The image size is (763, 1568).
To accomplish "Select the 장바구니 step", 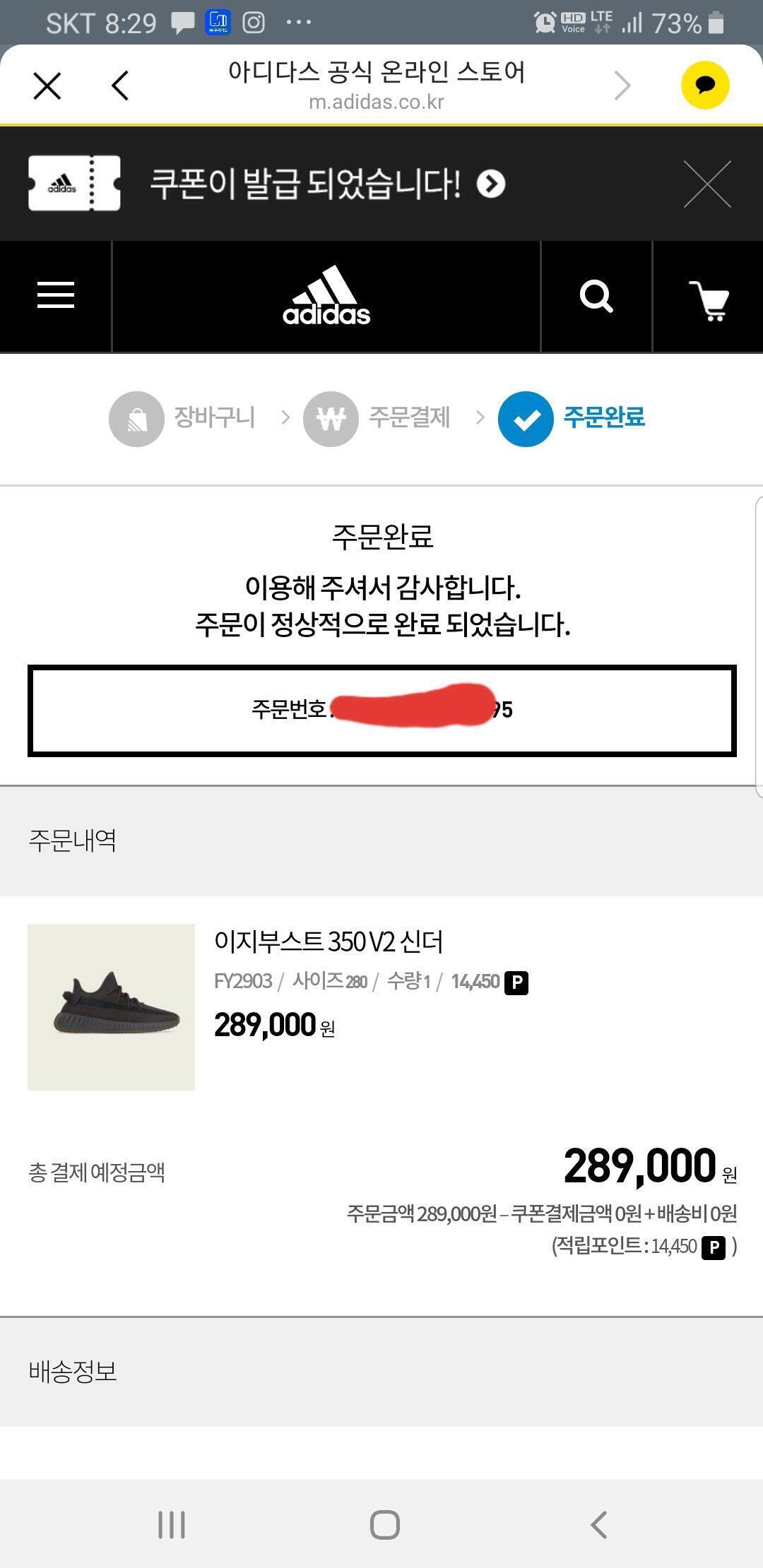I will (x=183, y=418).
